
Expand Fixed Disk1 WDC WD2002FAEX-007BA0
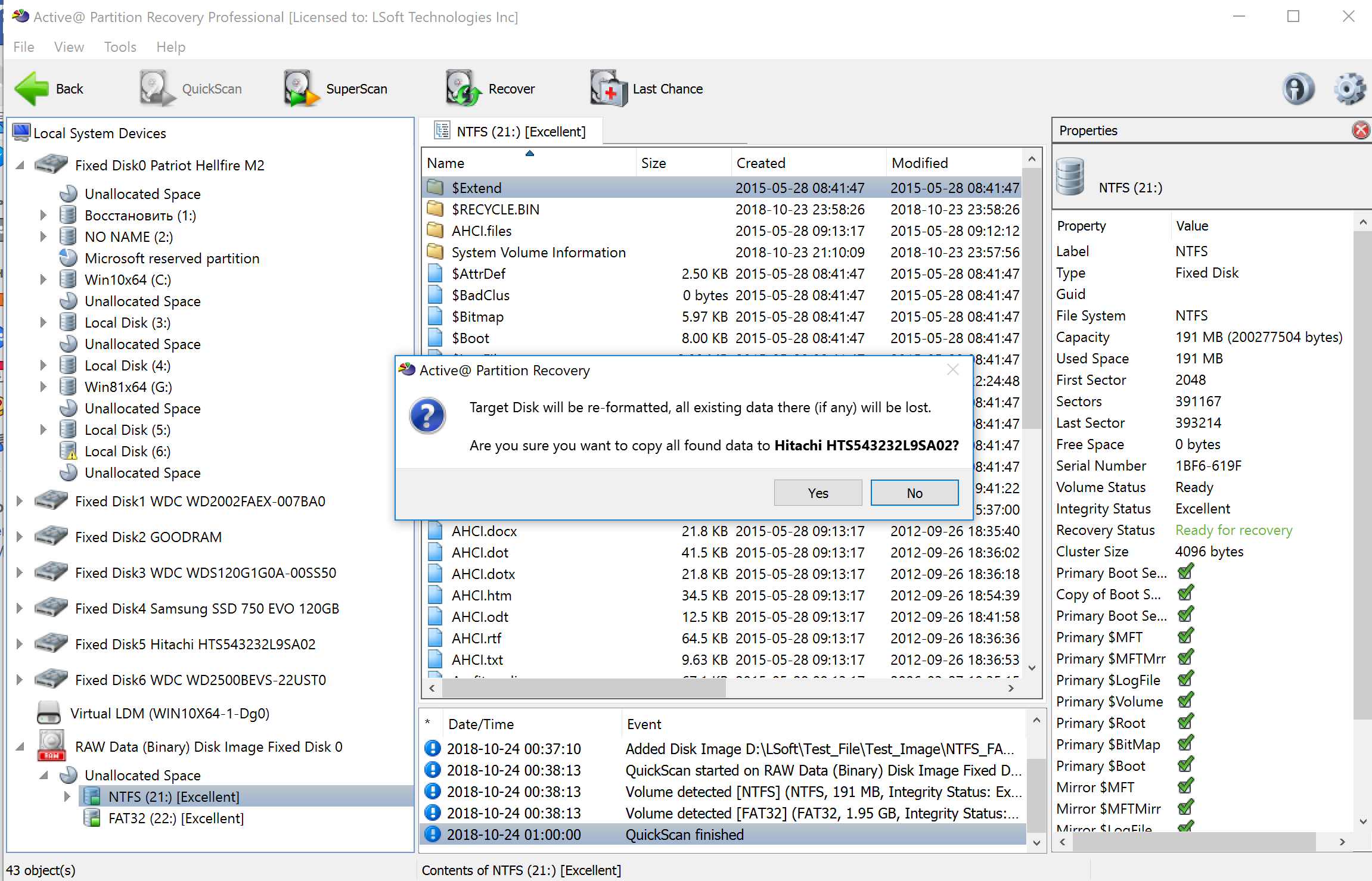[x=20, y=501]
